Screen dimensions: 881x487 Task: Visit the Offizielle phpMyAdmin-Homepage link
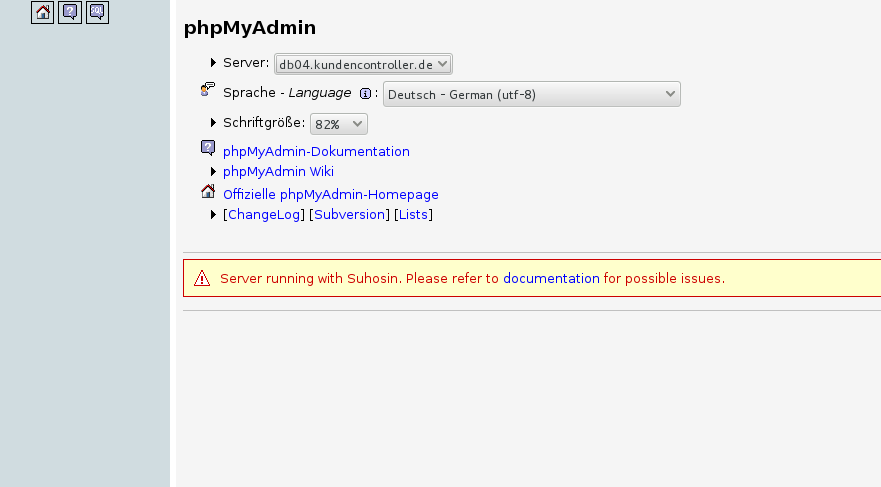click(331, 194)
